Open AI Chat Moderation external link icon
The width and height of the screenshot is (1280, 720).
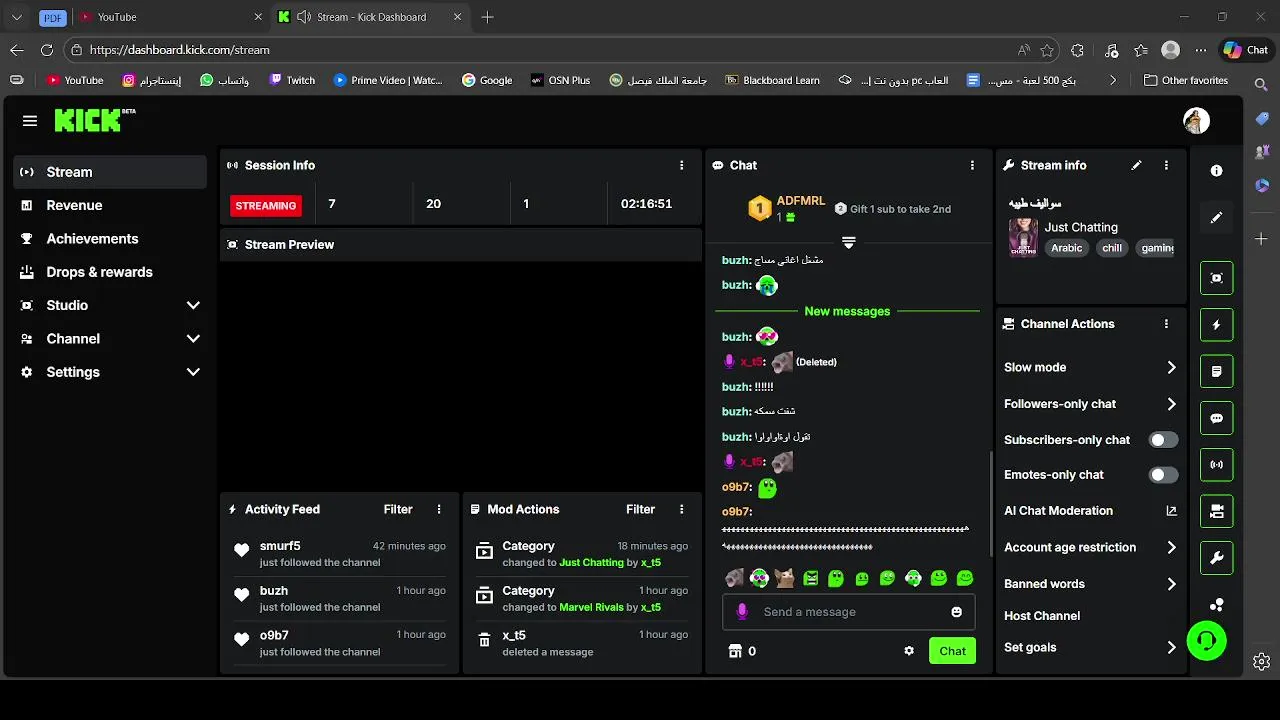click(1171, 511)
